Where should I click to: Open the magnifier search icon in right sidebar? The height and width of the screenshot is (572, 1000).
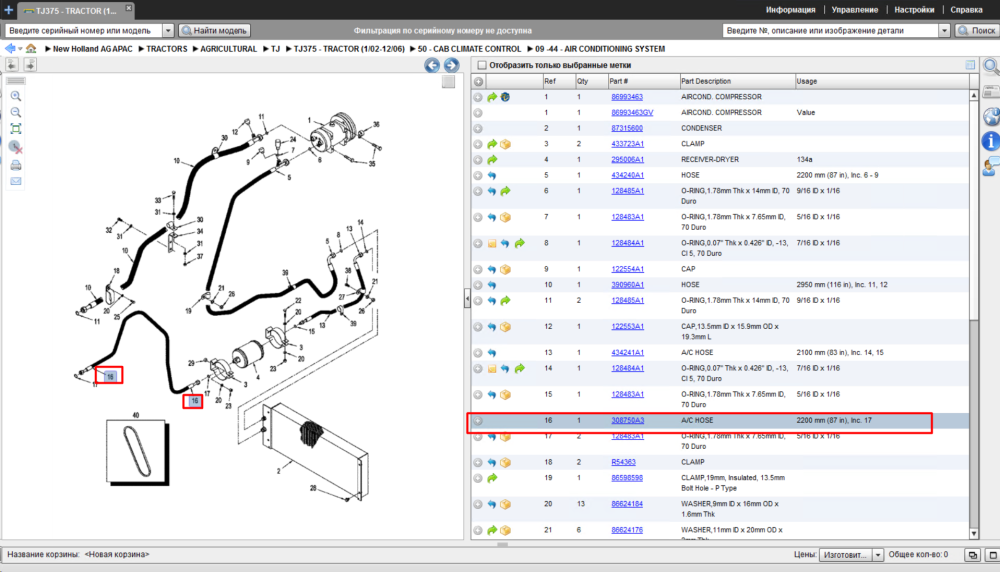991,66
